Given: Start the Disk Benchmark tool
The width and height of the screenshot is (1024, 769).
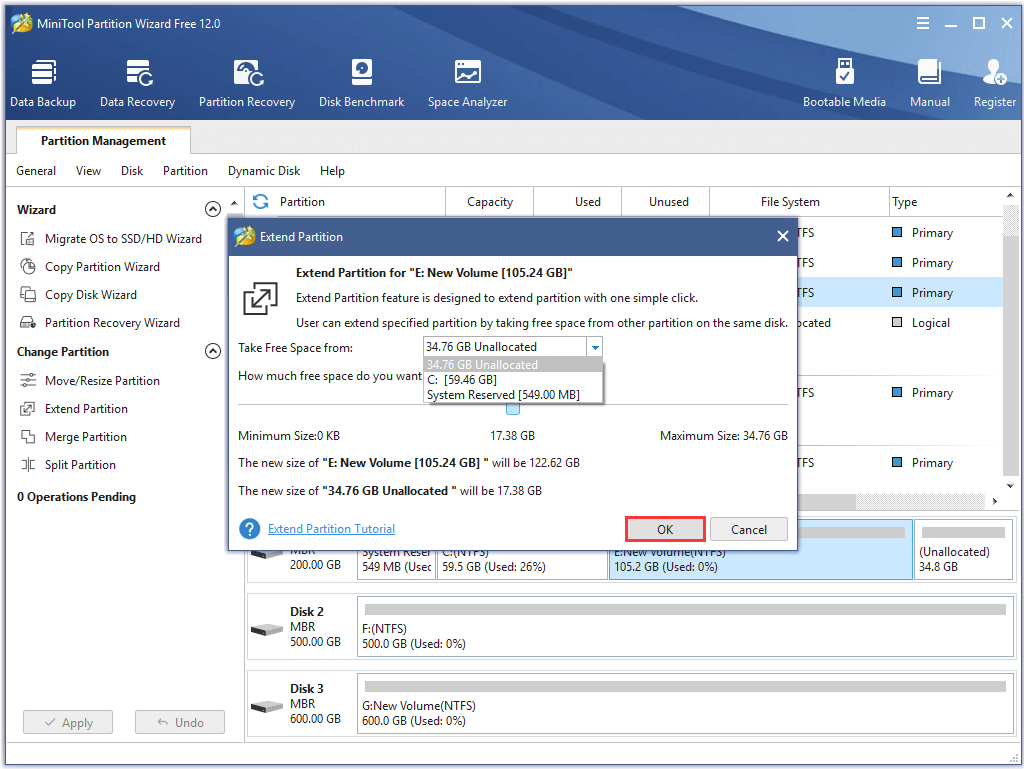Looking at the screenshot, I should pos(361,83).
